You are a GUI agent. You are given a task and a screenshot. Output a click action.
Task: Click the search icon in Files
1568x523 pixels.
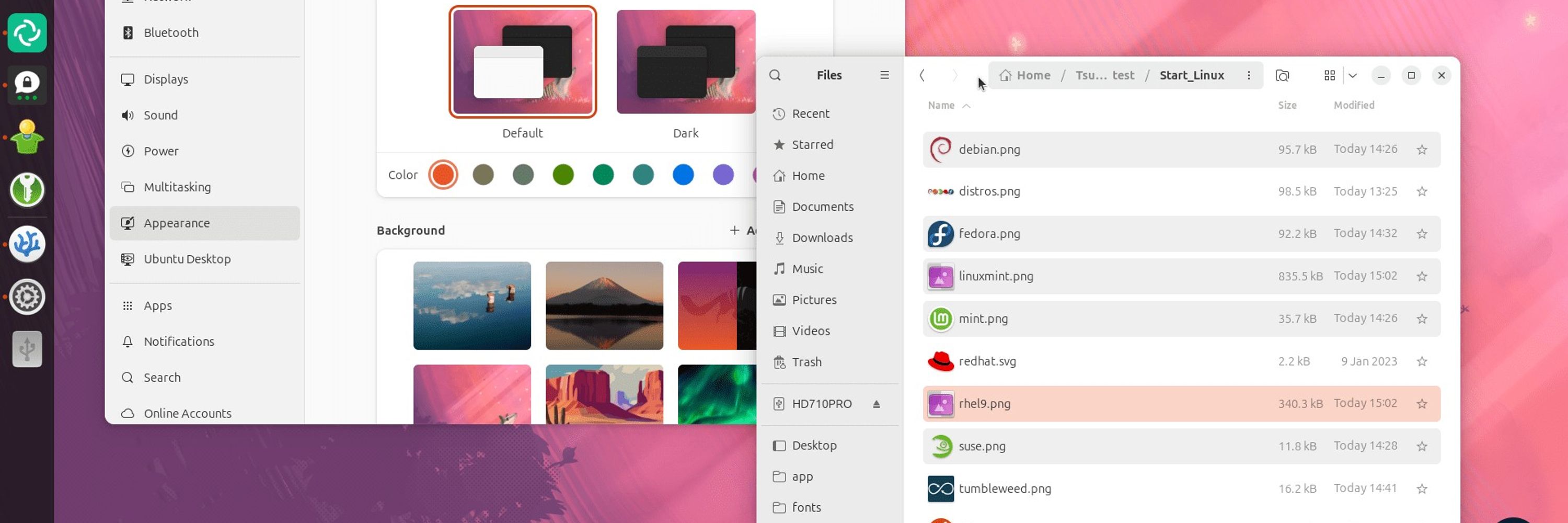click(775, 75)
